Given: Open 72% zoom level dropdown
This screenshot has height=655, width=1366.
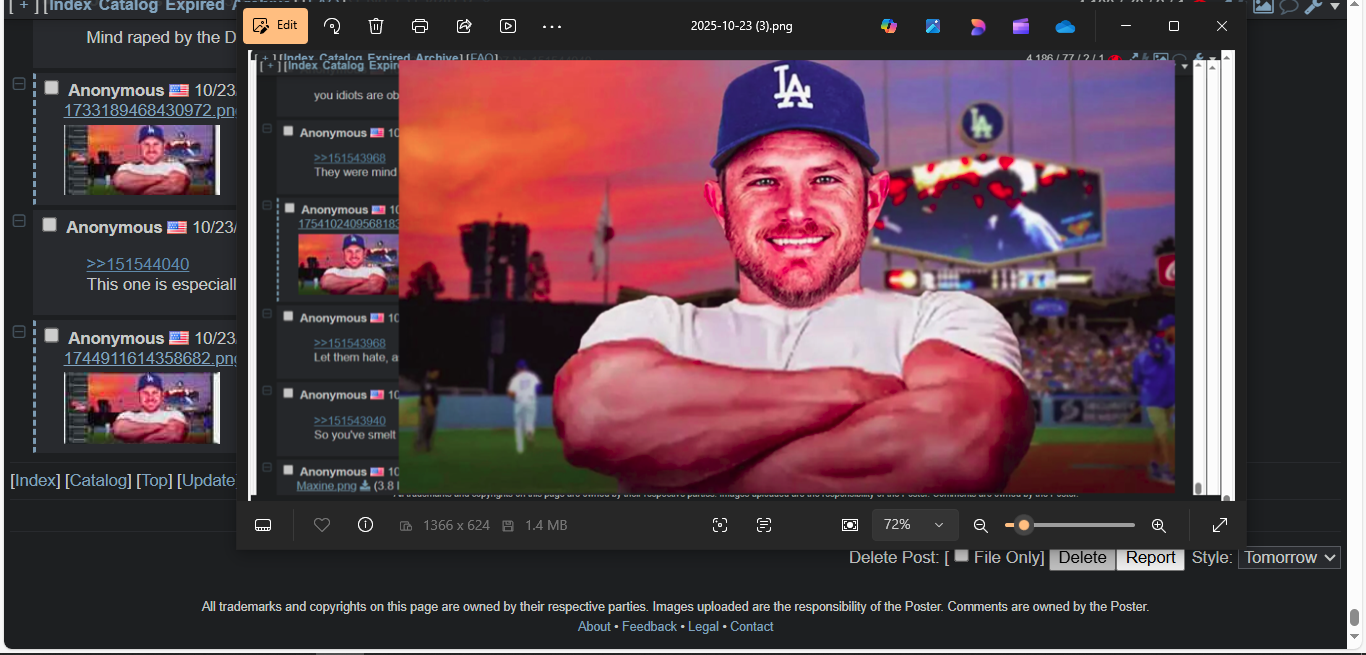Looking at the screenshot, I should (915, 525).
